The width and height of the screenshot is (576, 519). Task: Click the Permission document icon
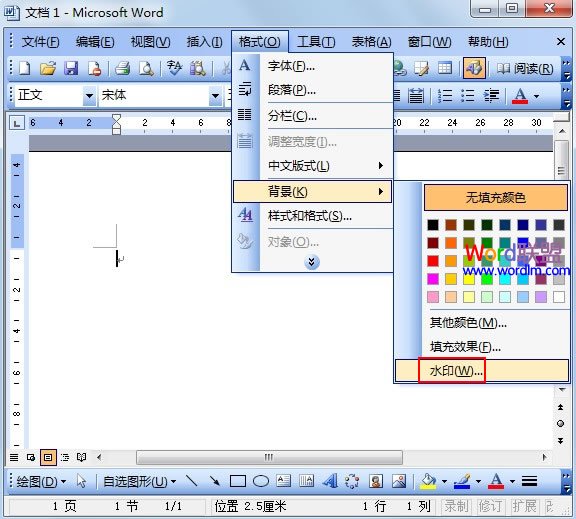tap(94, 68)
